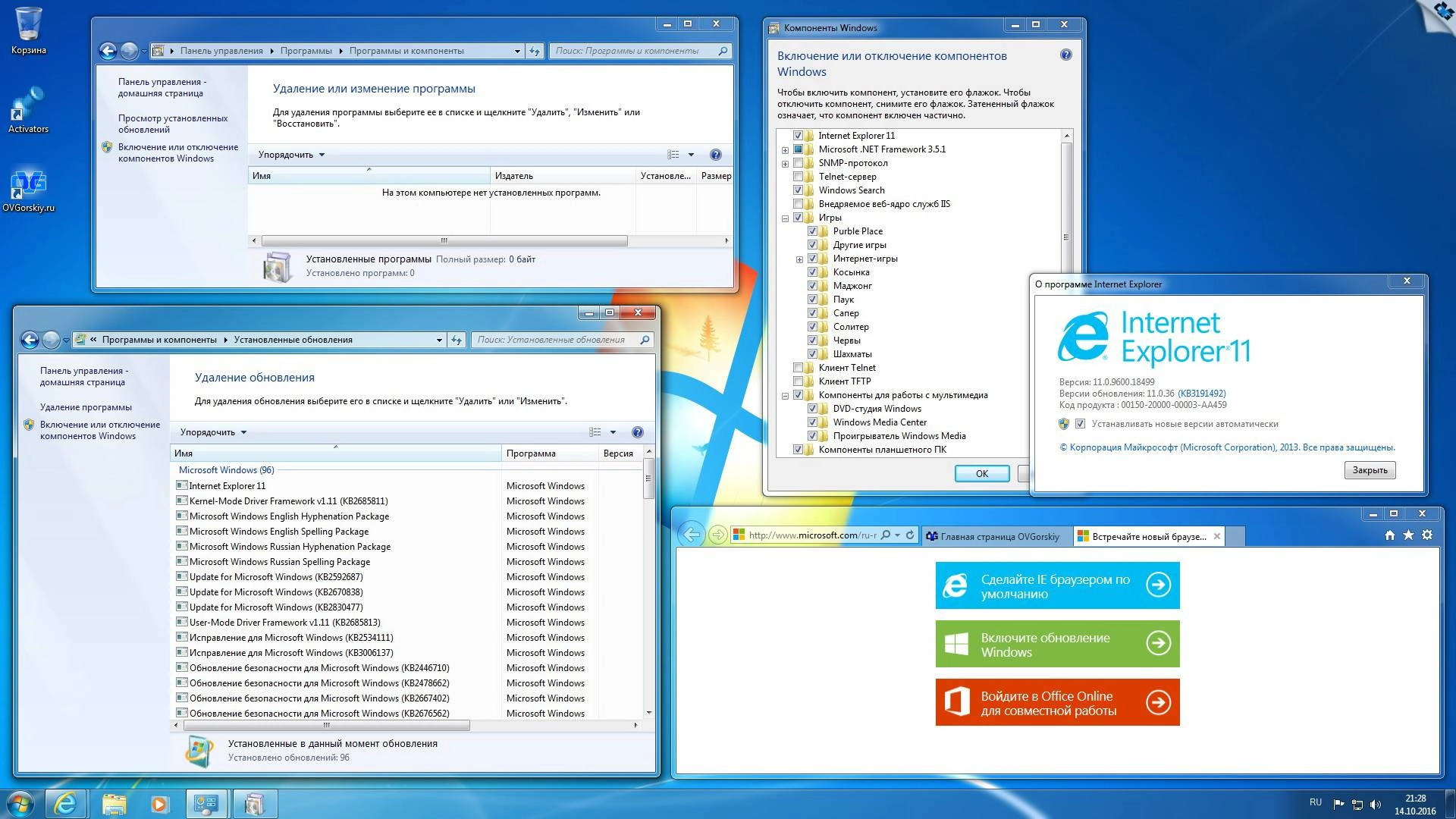Open the Start menu
The height and width of the screenshot is (819, 1456).
(x=19, y=803)
